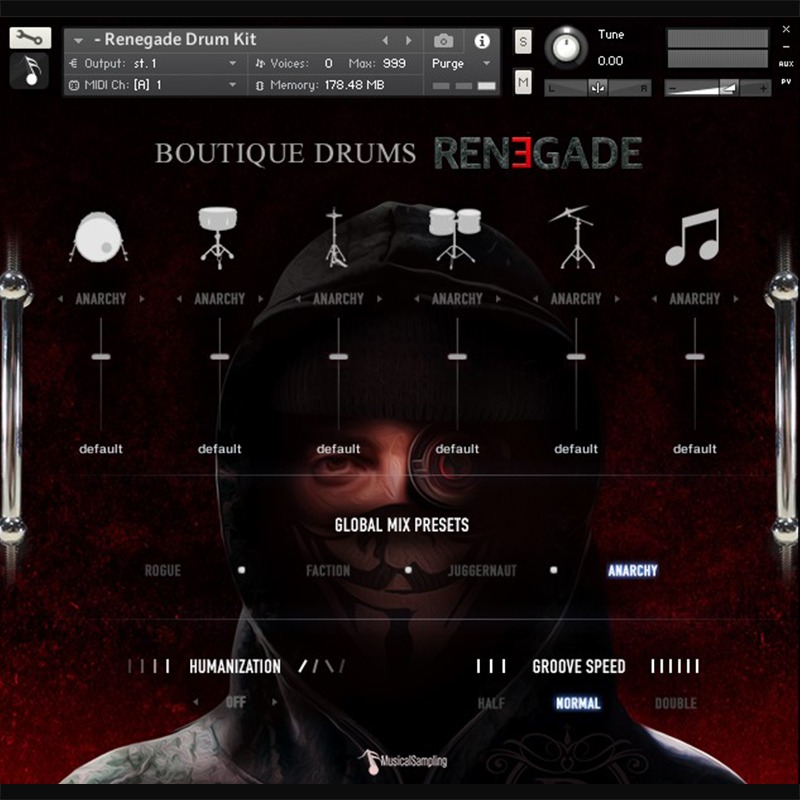Set groove speed to DOUBLE
The height and width of the screenshot is (800, 800).
click(x=676, y=704)
